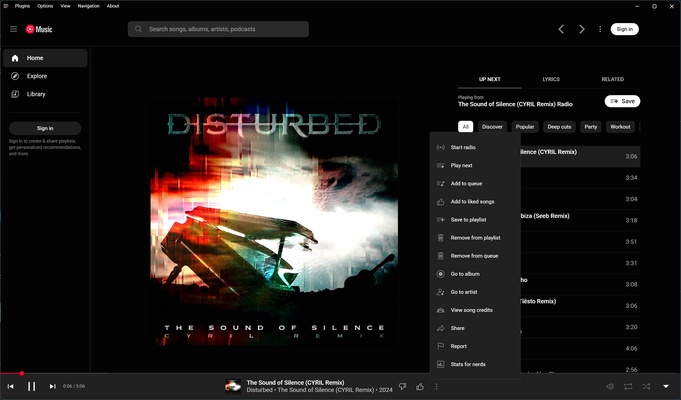Choose Share from context menu
The width and height of the screenshot is (681, 400).
[x=475, y=328]
